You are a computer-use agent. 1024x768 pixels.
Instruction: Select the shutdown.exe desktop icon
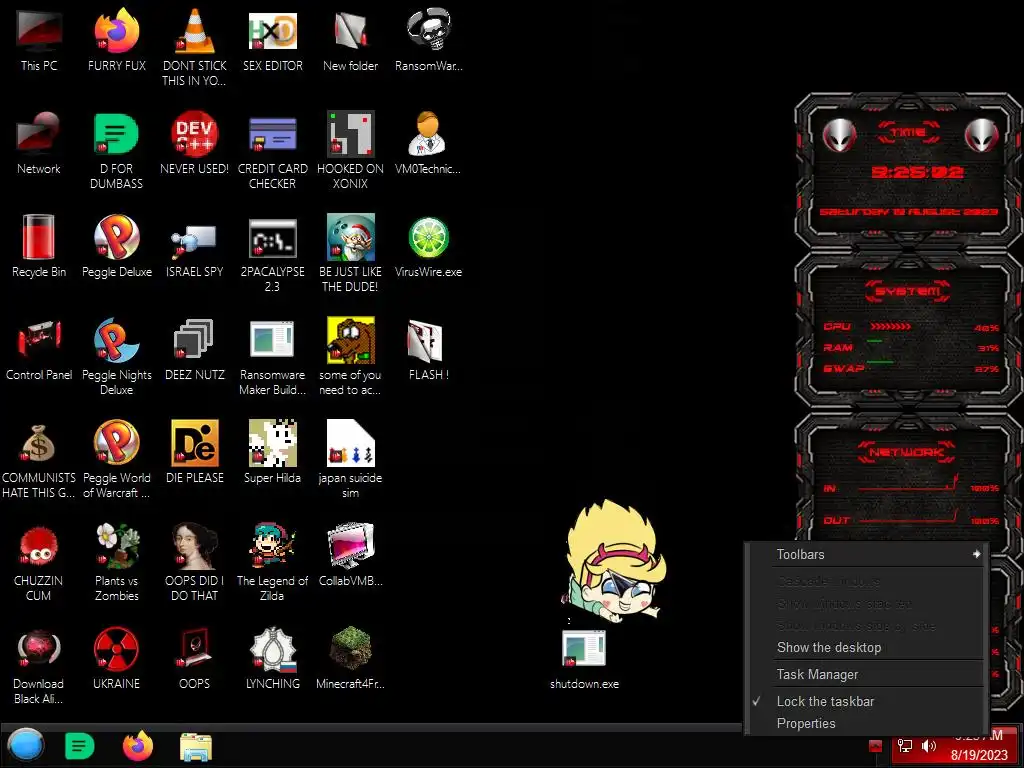(x=584, y=648)
